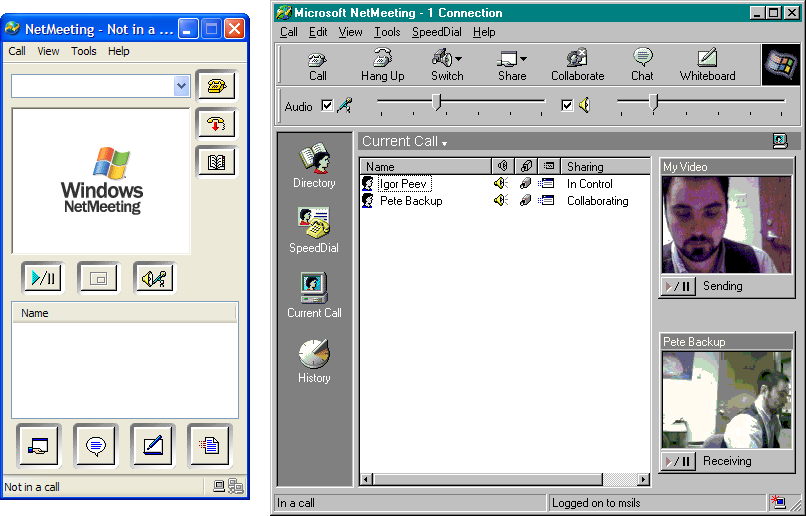The image size is (806, 516).
Task: Open the Help menu in Microsoft NetMeeting
Action: point(484,32)
